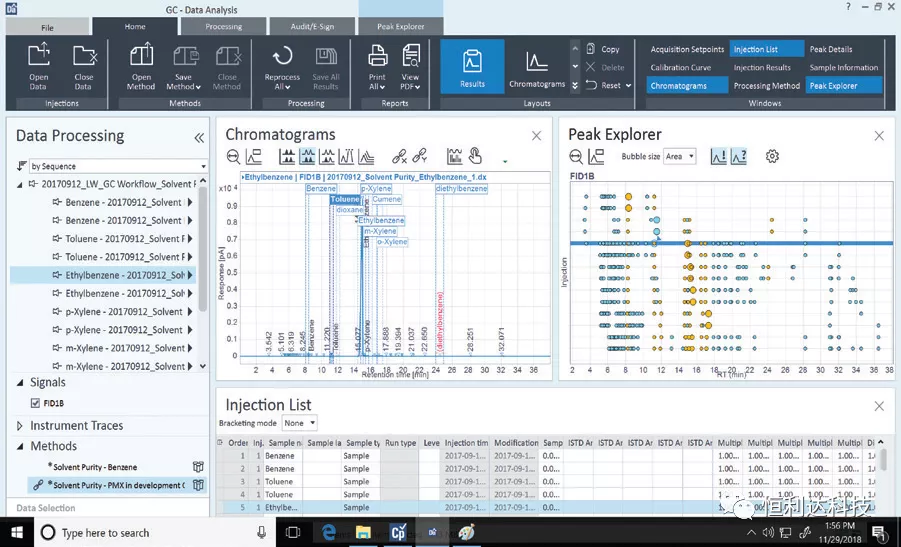Collapse the Data Processing panel
Screen dimensions: 901x547
pyautogui.click(x=198, y=138)
